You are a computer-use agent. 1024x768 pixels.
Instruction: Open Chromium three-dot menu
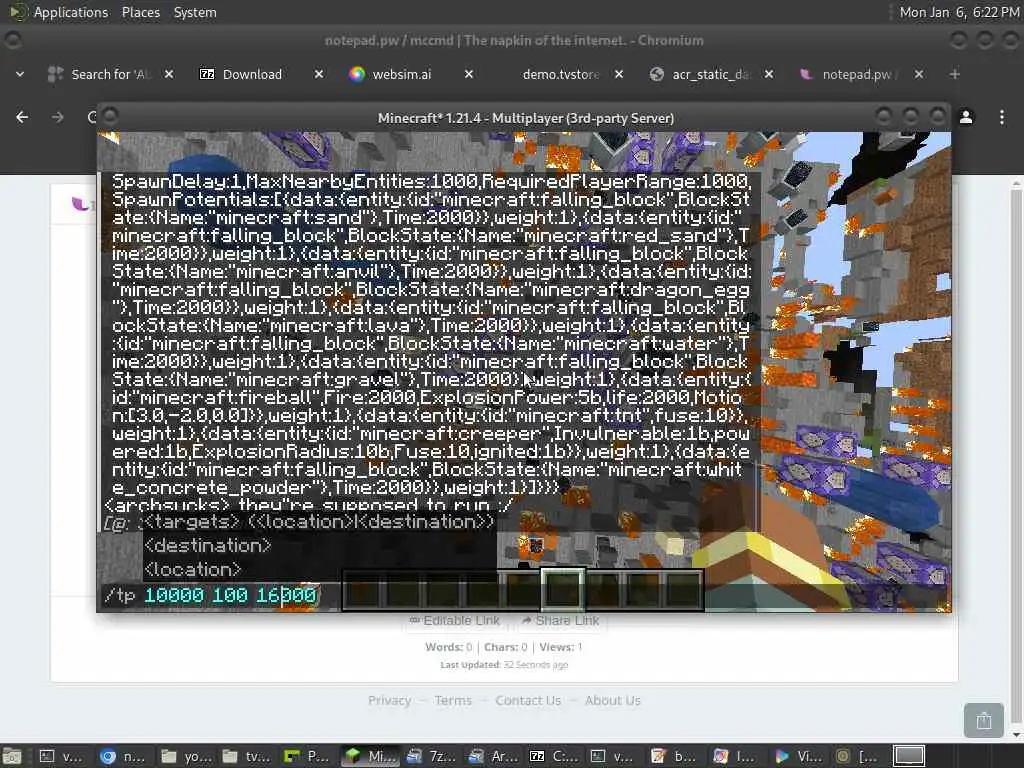tap(1002, 117)
